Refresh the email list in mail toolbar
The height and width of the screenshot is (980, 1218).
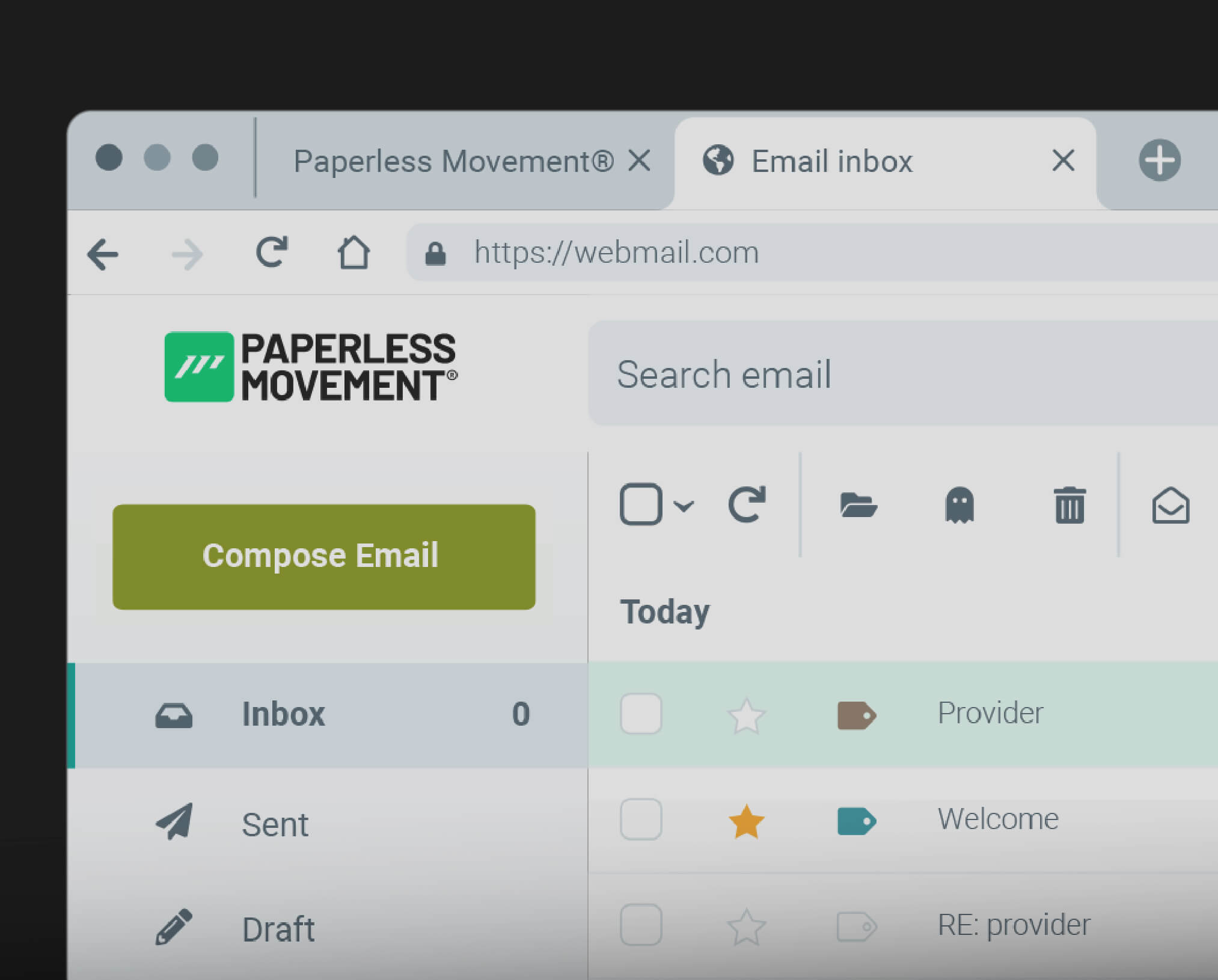747,504
